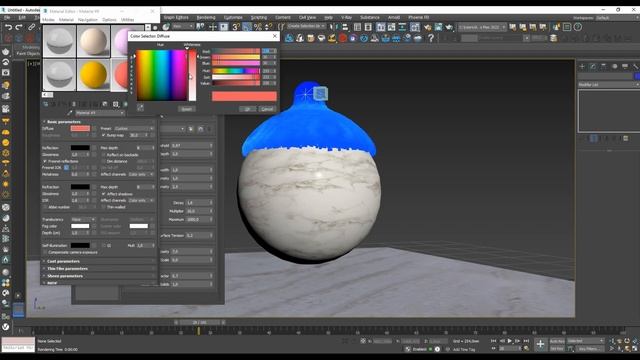Open the Preset dropdown in Basic parameters
Image resolution: width=640 pixels, height=360 pixels.
pyautogui.click(x=134, y=129)
